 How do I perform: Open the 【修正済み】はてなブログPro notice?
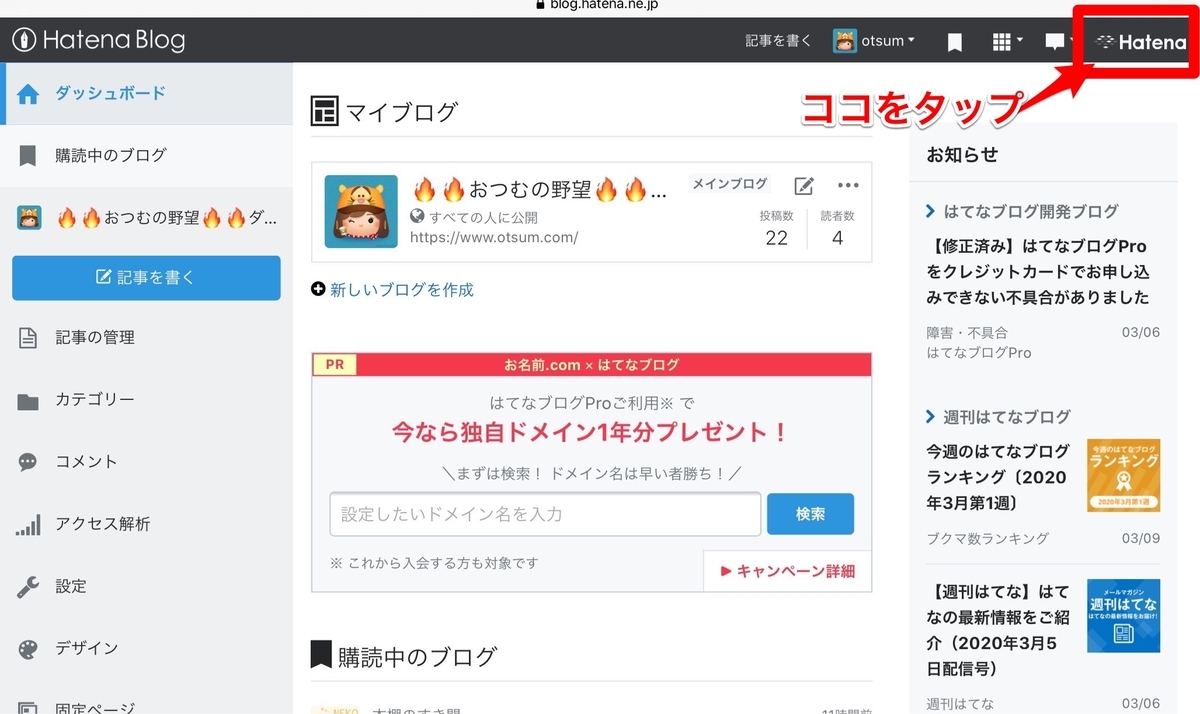coord(1040,272)
